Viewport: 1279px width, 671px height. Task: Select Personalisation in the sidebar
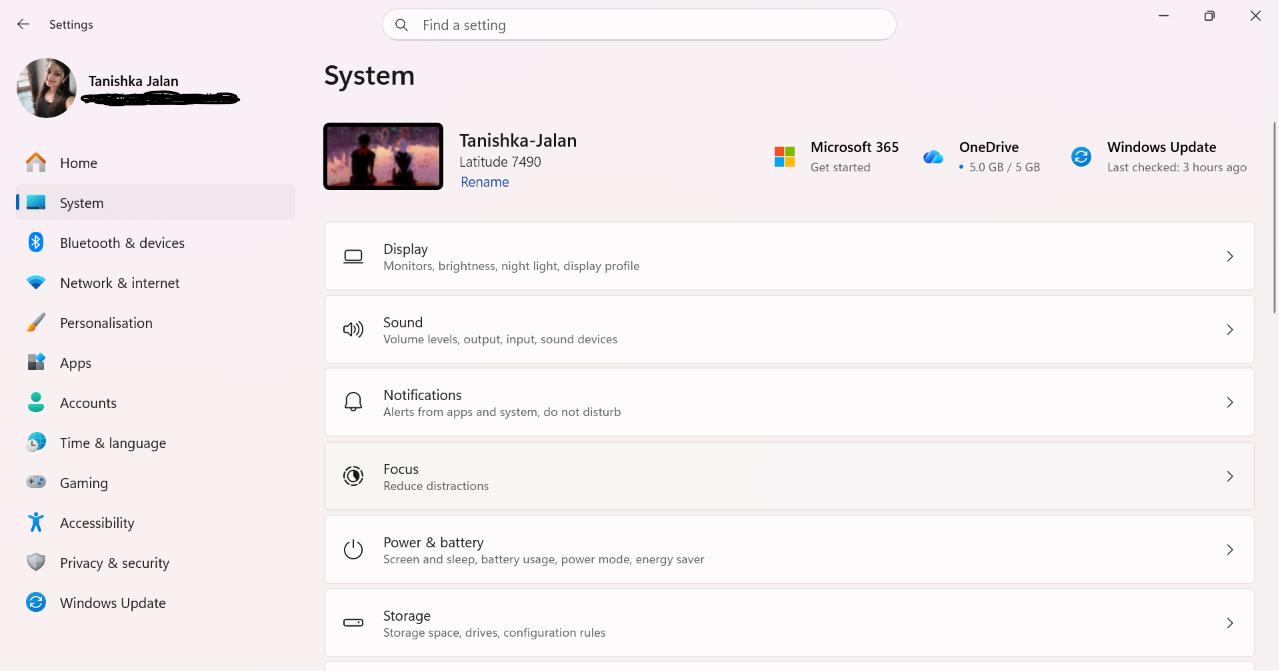pos(156,323)
